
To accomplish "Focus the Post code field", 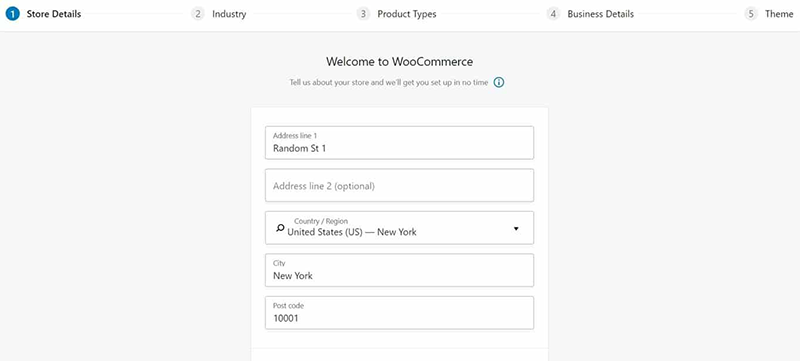I will (x=399, y=313).
